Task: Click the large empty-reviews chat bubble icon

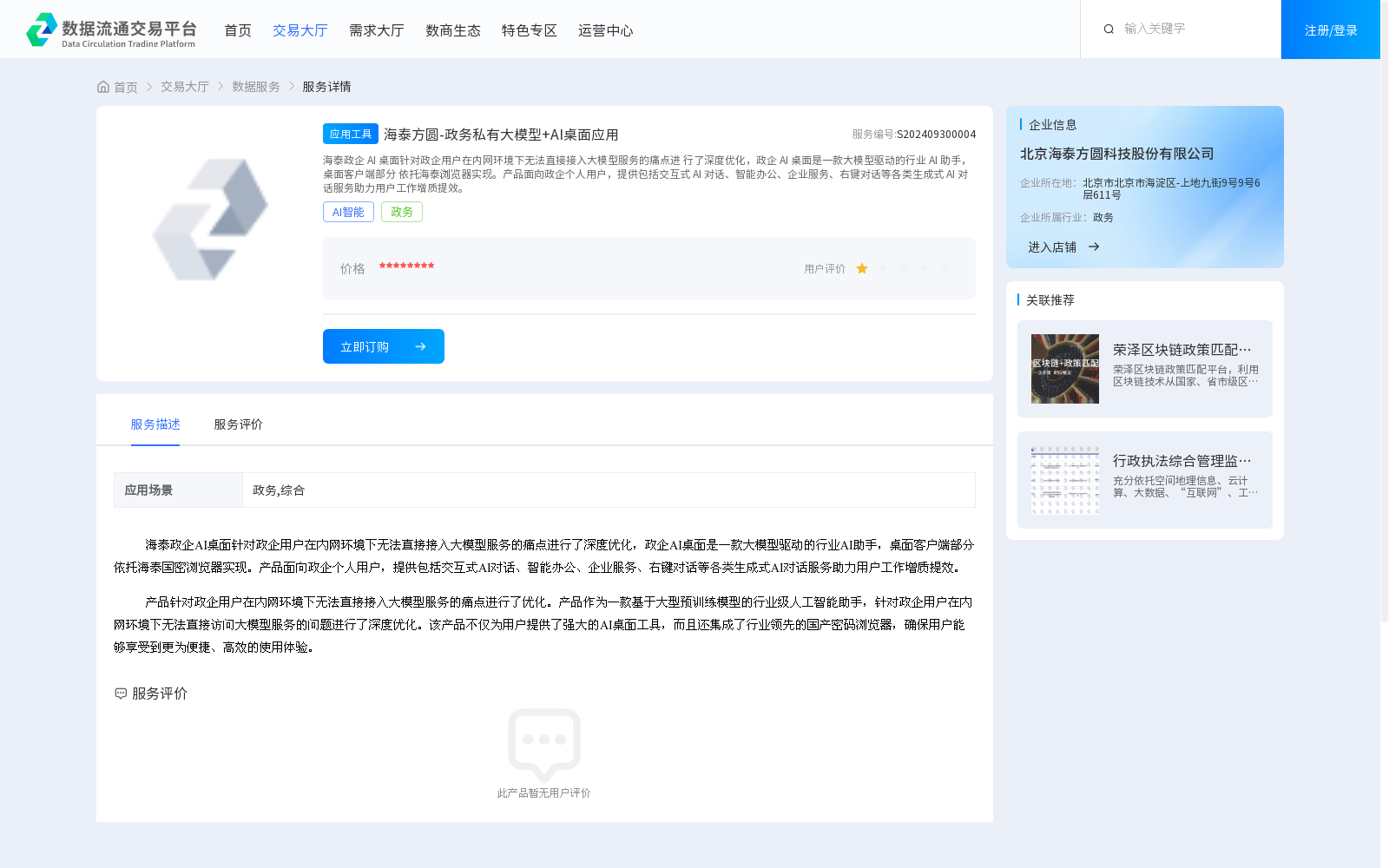Action: (544, 744)
